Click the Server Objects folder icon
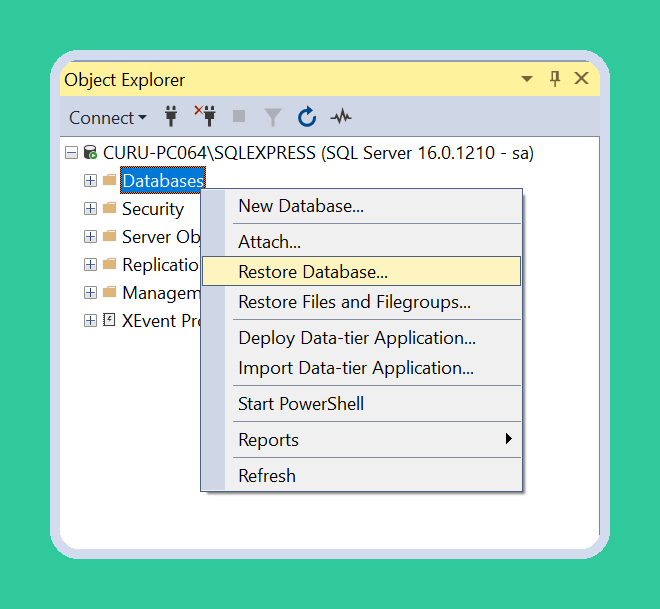The width and height of the screenshot is (660, 609). point(109,236)
